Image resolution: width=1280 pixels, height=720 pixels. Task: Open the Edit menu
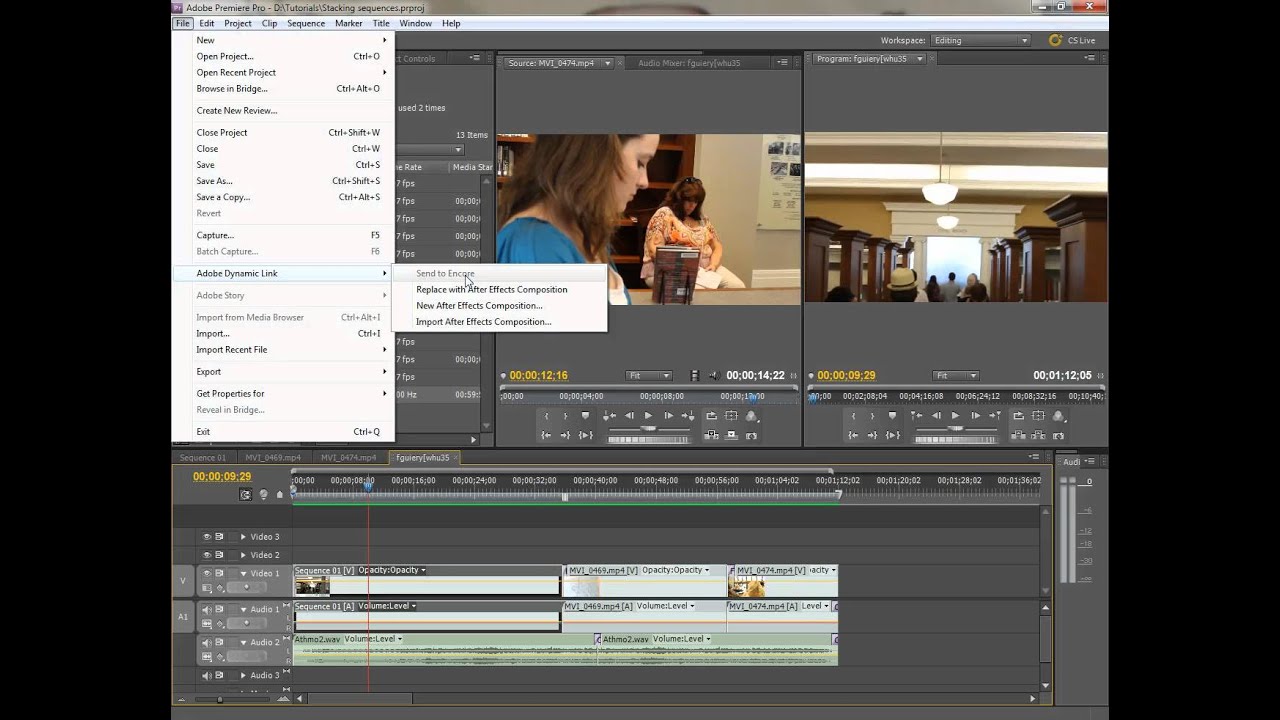[x=206, y=23]
